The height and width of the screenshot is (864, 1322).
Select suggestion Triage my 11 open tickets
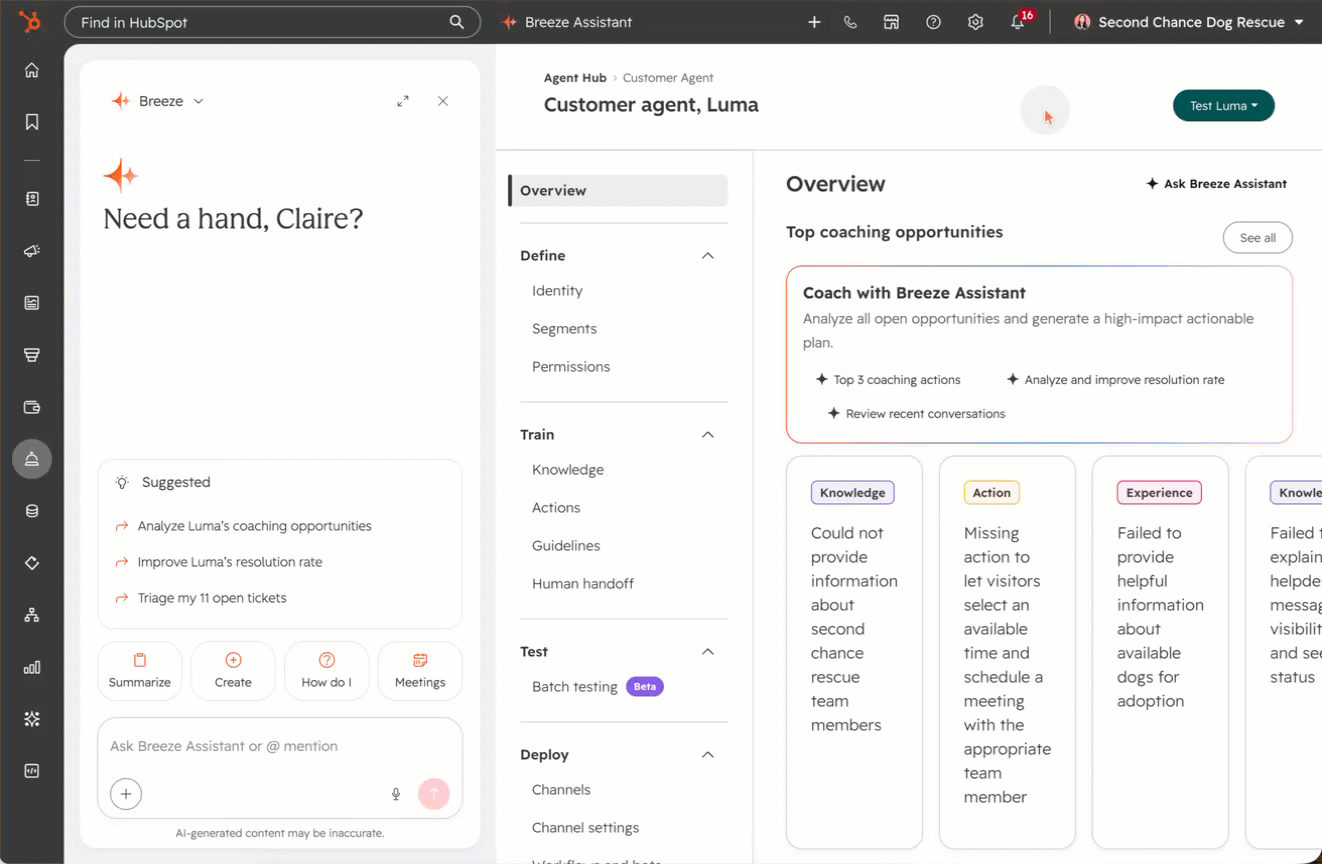point(212,598)
